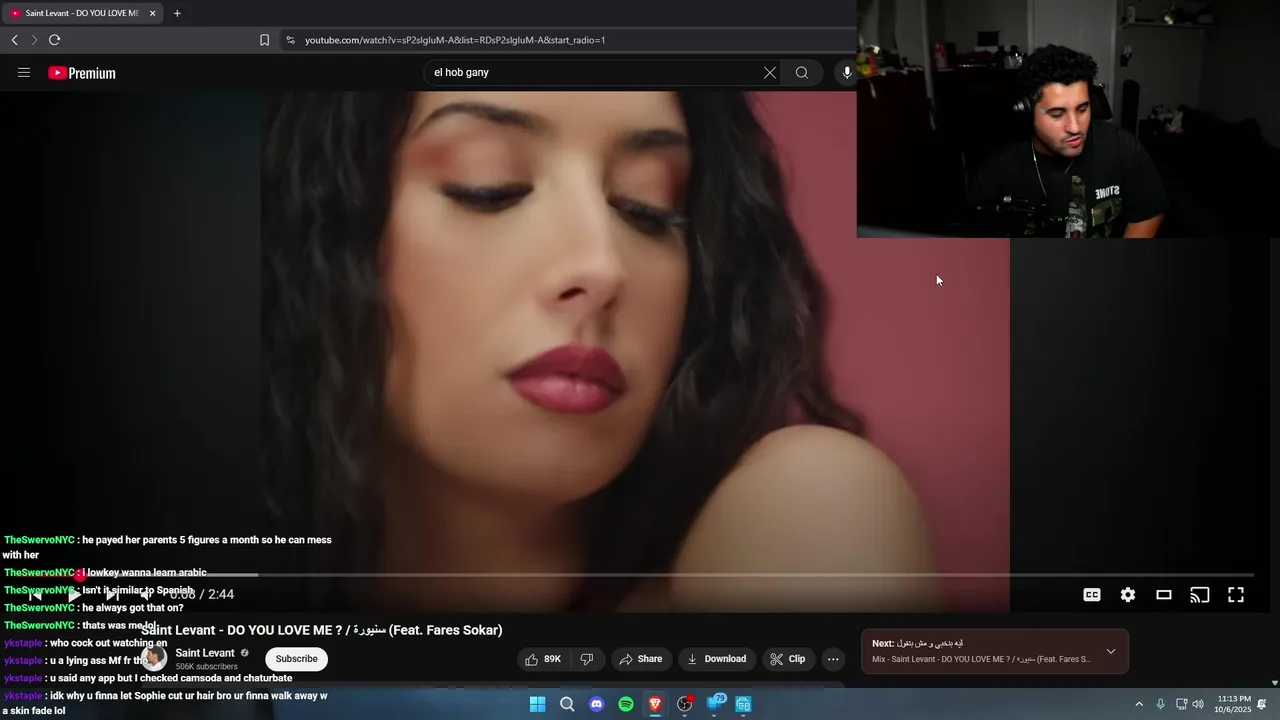Download the video
Viewport: 1280px width, 720px height.
(x=716, y=659)
